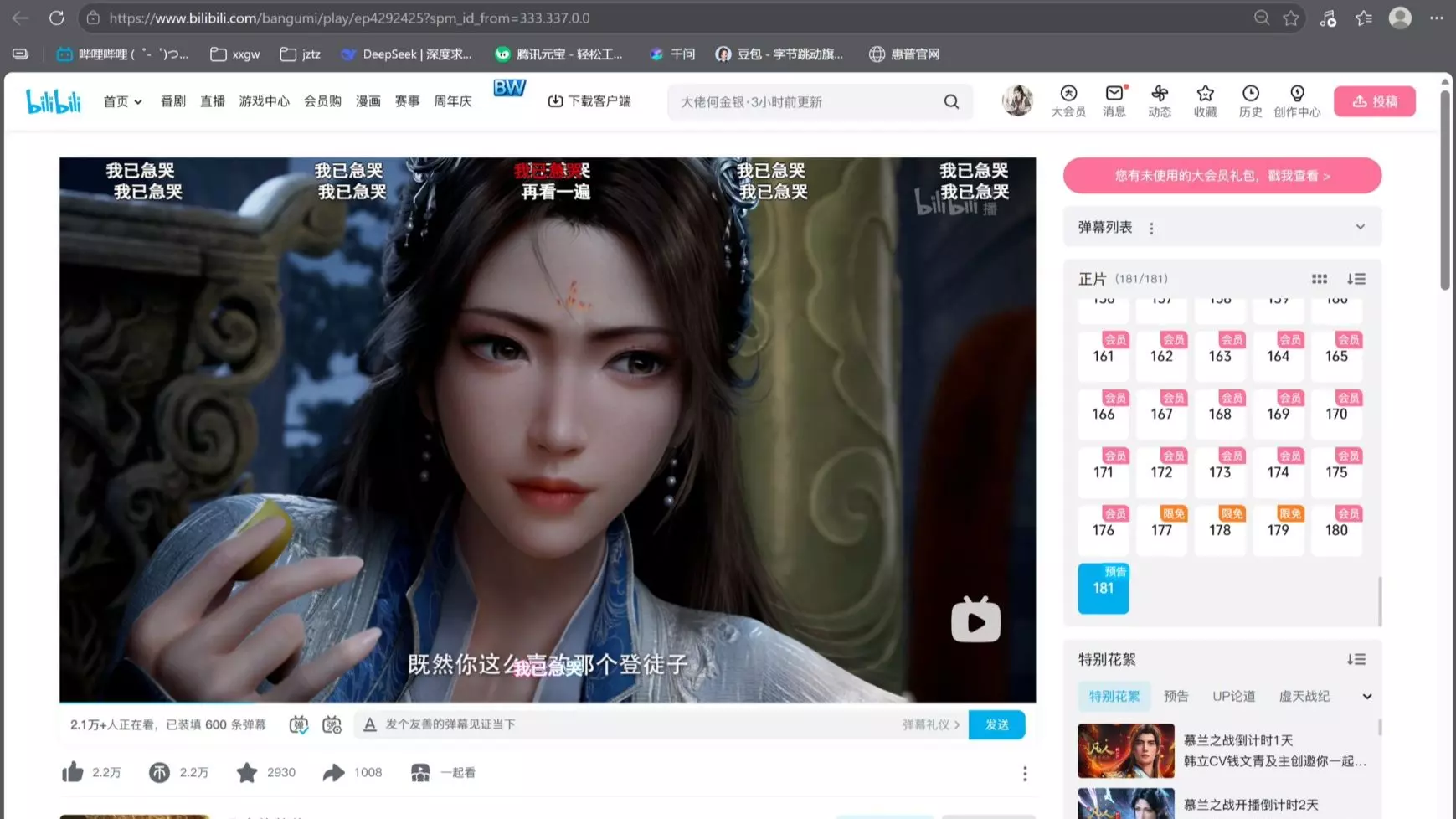Play the video with the TV play button
Screen dimensions: 1456x819
(x=976, y=620)
